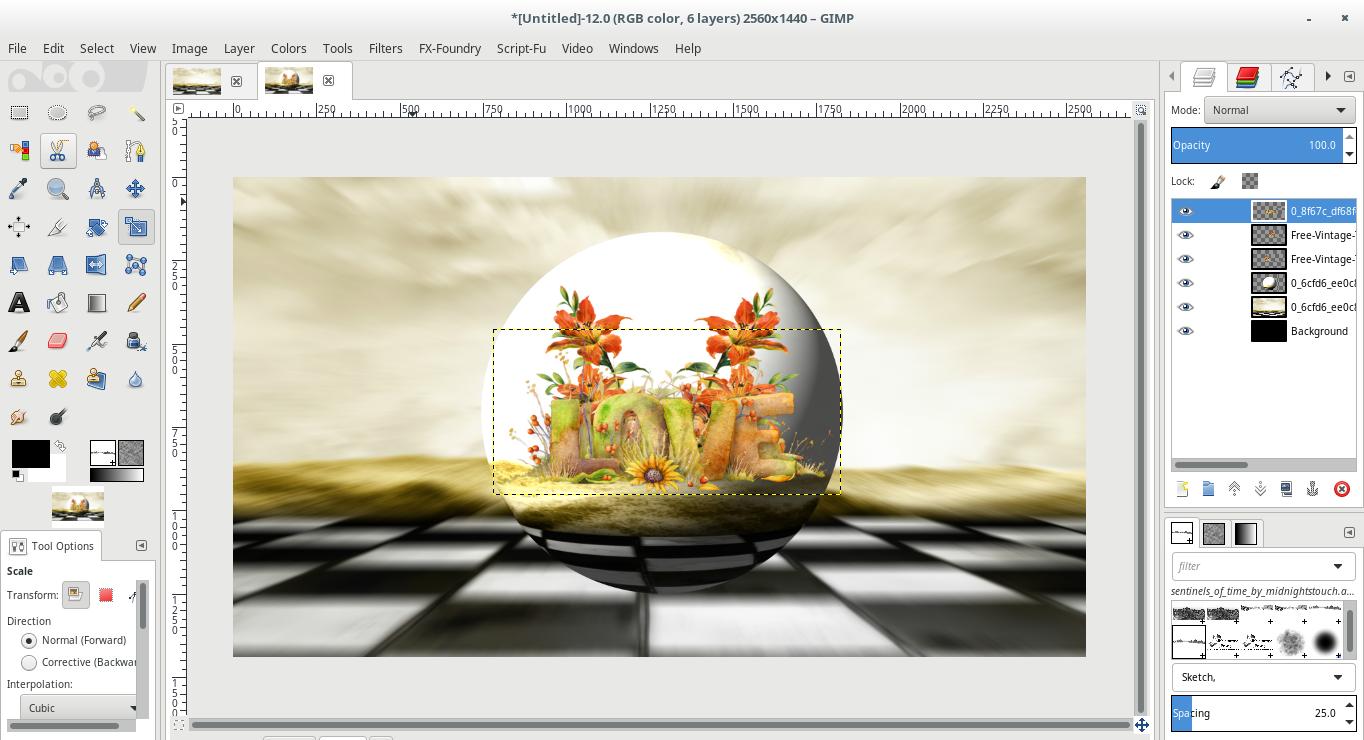Switch to the Paths dock tab
This screenshot has width=1364, height=740.
[1290, 77]
